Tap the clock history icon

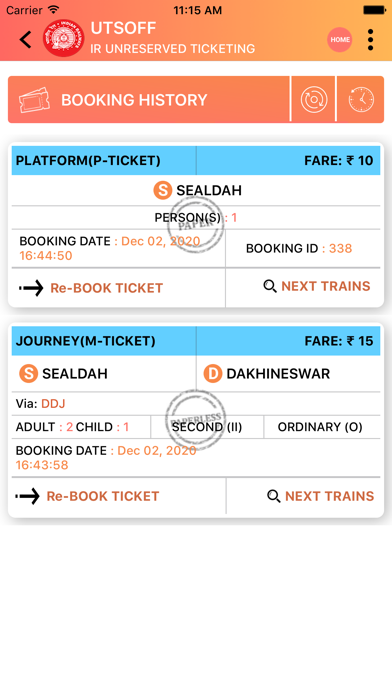(x=361, y=99)
